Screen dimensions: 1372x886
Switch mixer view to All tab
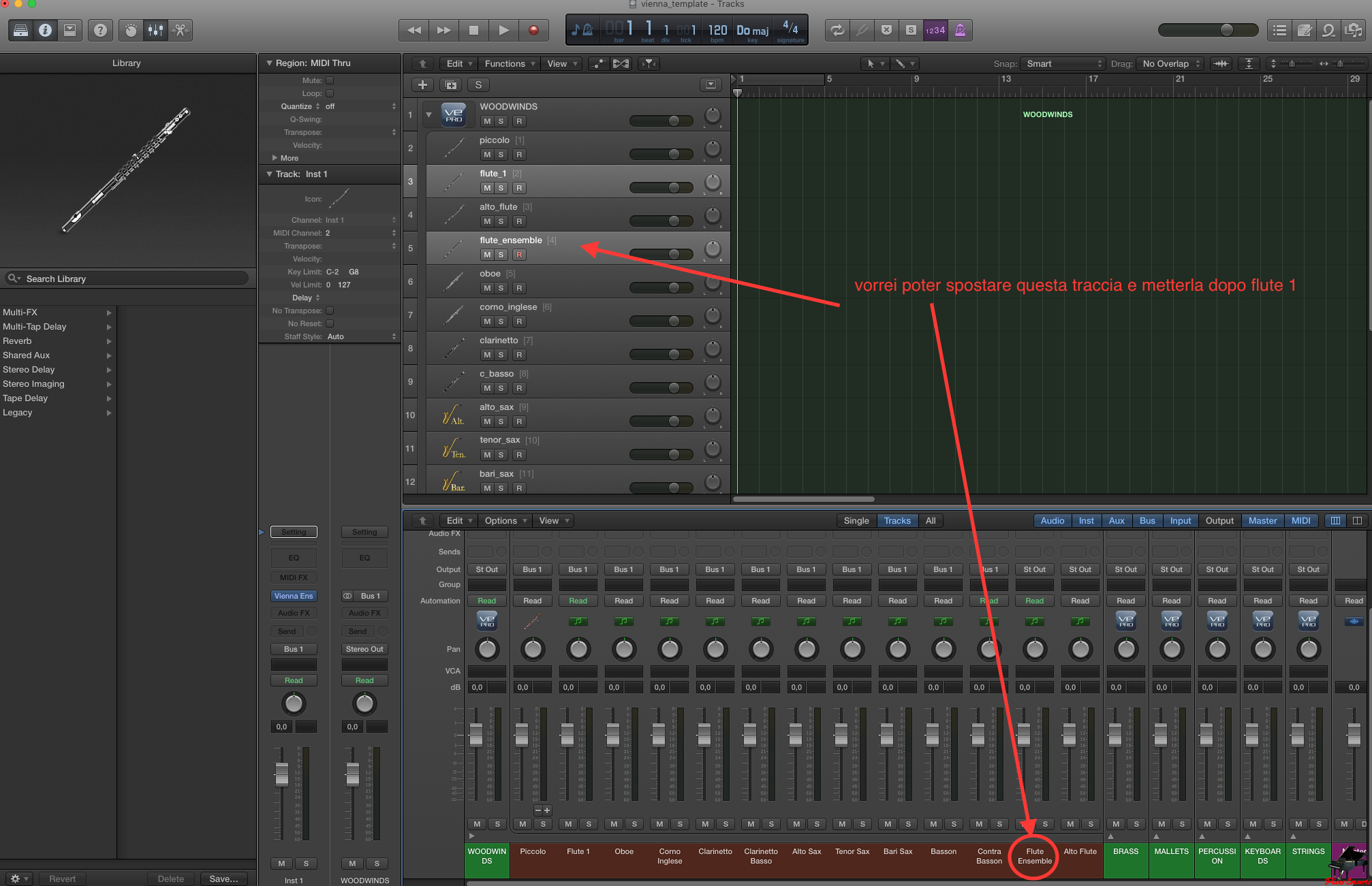[x=930, y=520]
